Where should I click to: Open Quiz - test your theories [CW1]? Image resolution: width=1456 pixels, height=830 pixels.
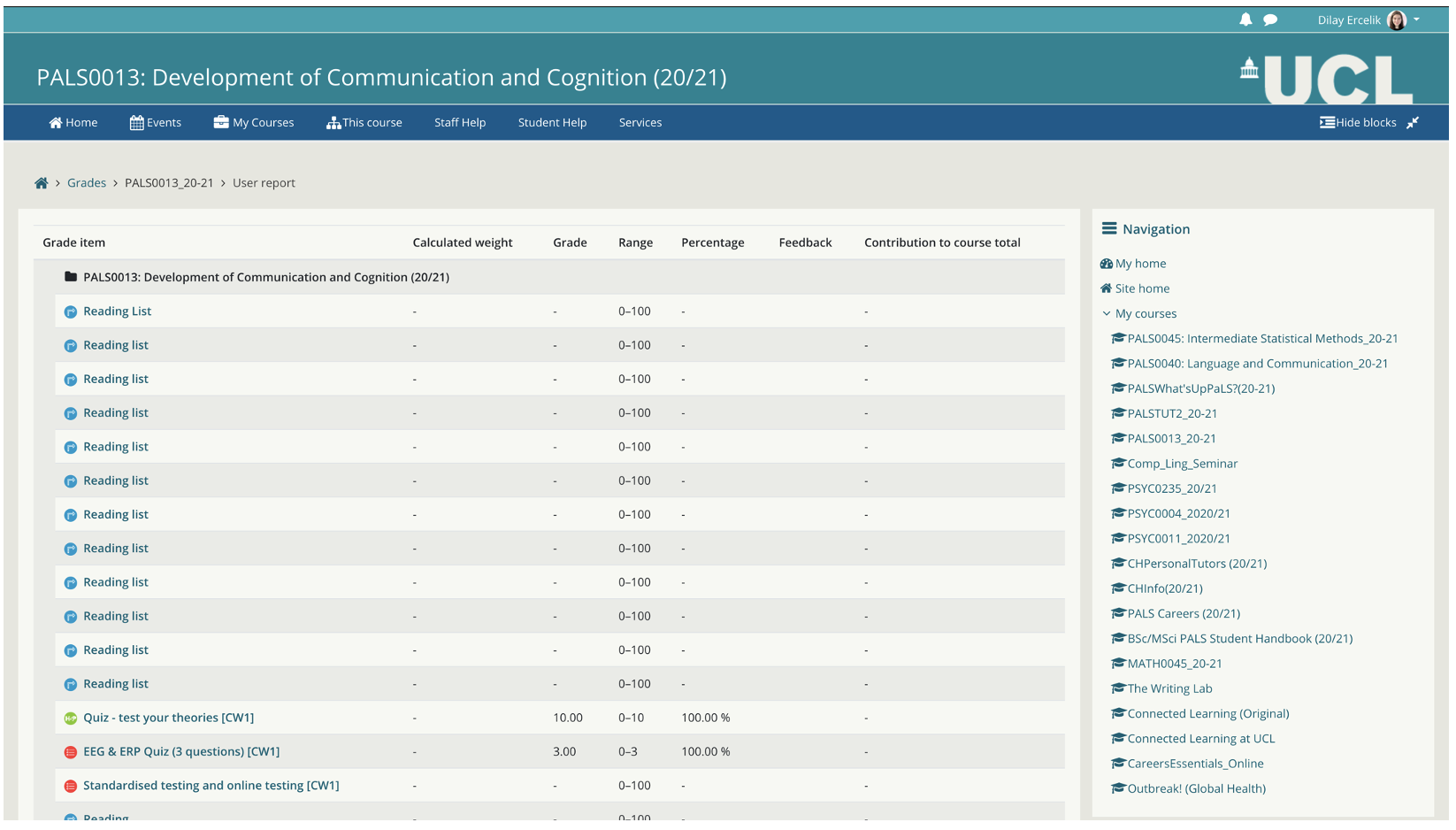click(x=169, y=718)
